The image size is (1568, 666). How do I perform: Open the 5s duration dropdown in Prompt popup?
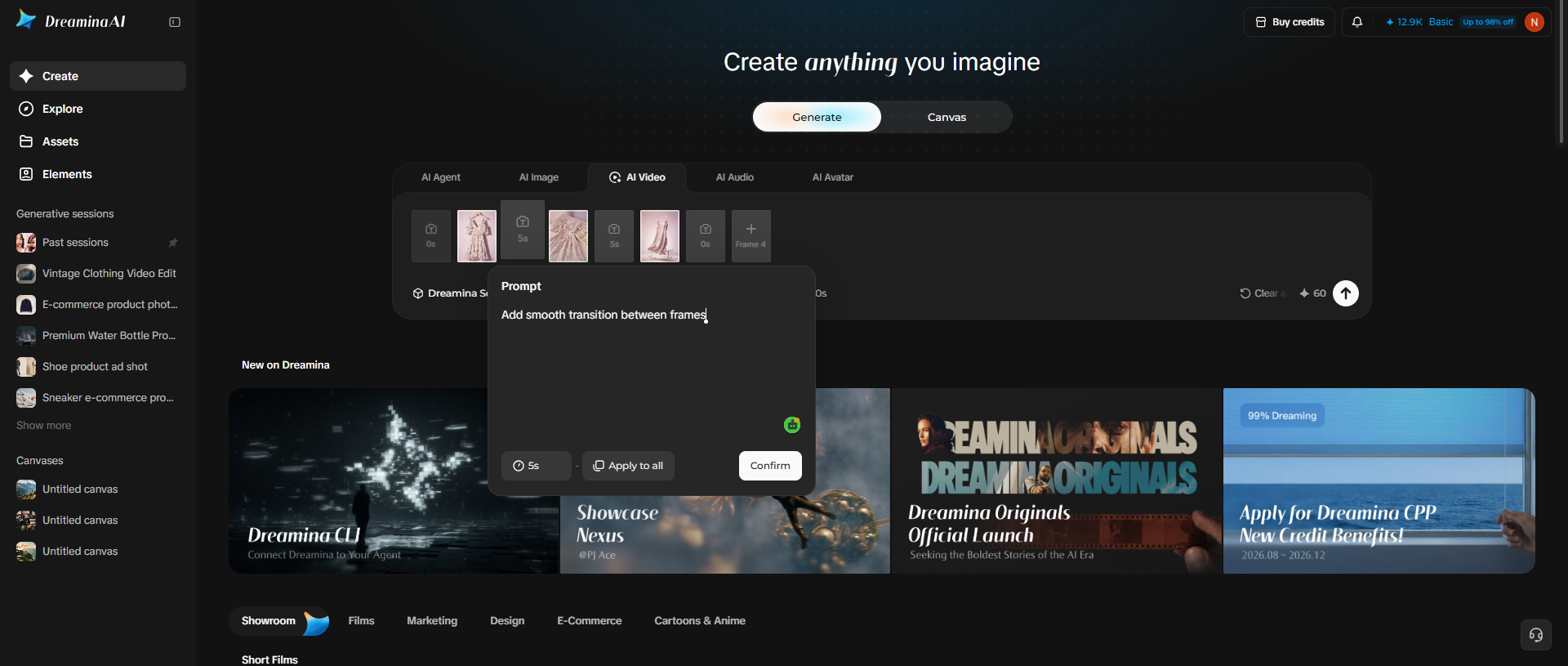pos(536,466)
